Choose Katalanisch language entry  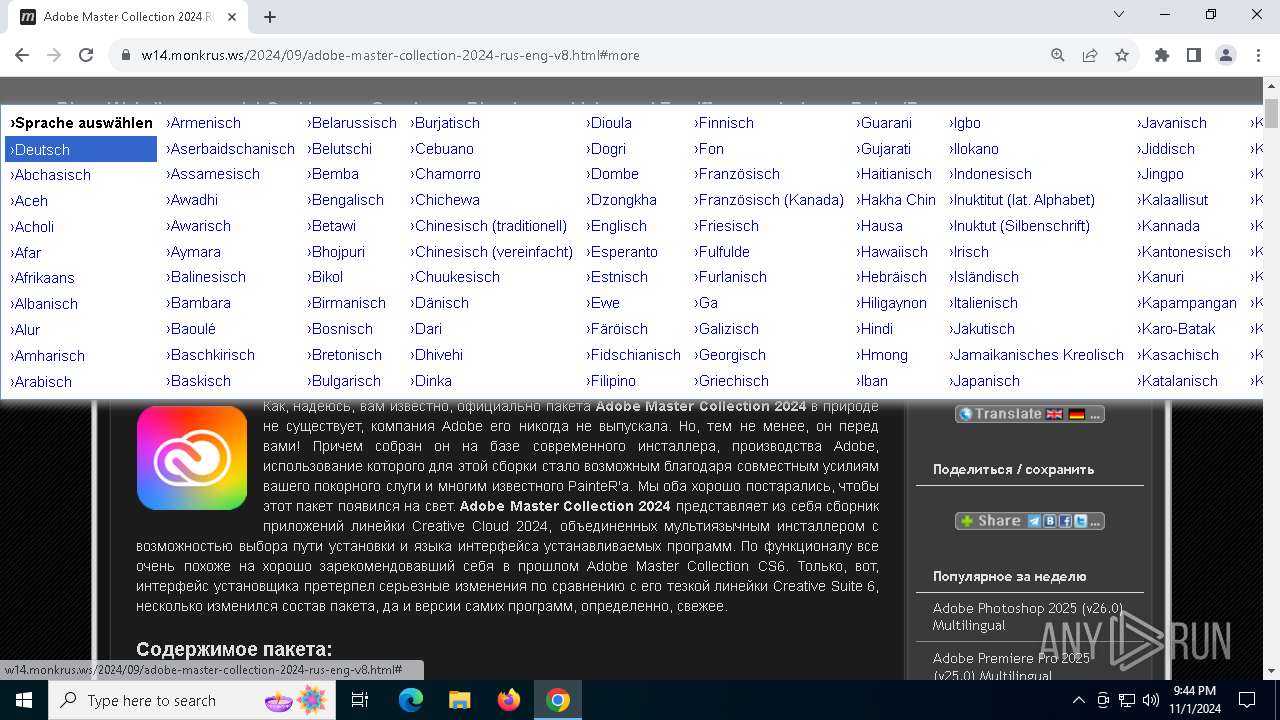tap(1177, 381)
